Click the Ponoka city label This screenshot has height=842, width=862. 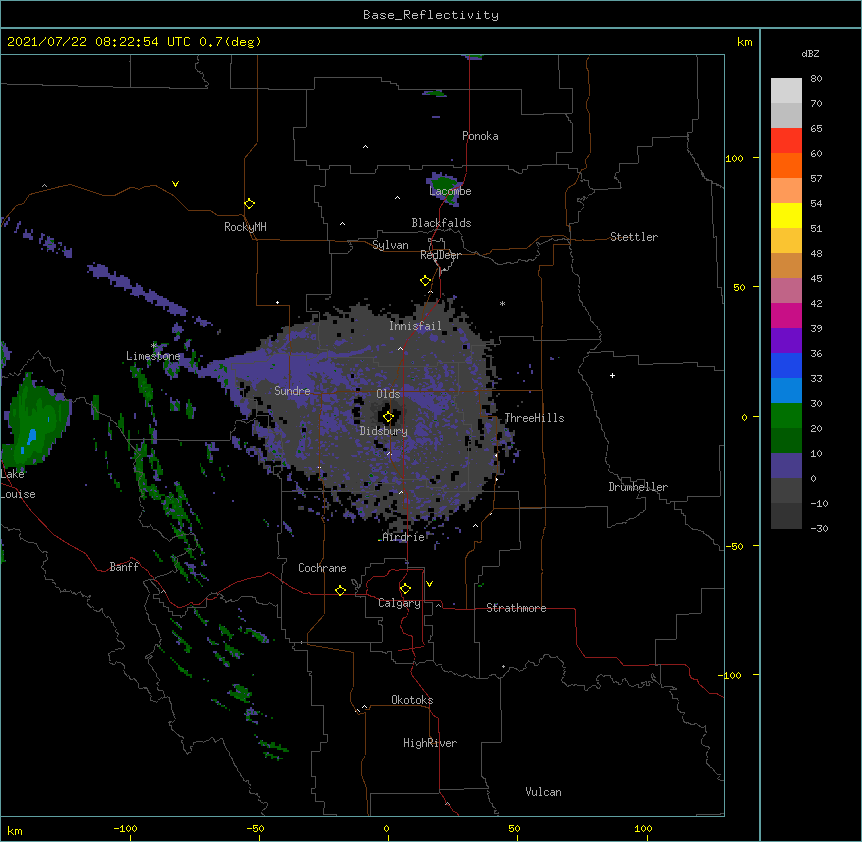(480, 136)
